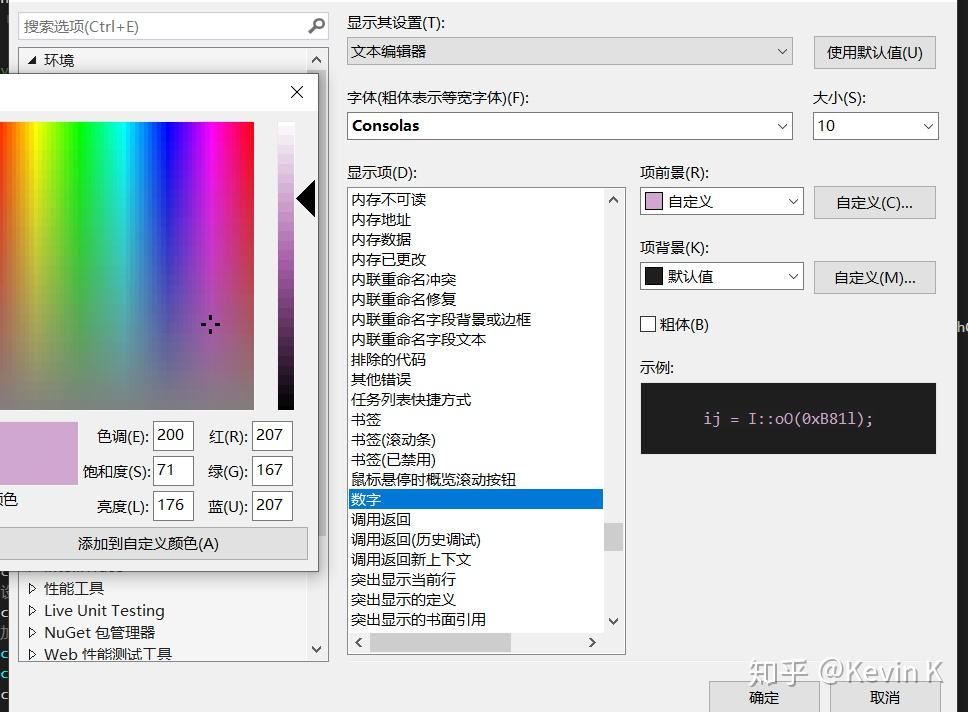Click the options tree scroll-up arrow
968x712 pixels.
316,60
